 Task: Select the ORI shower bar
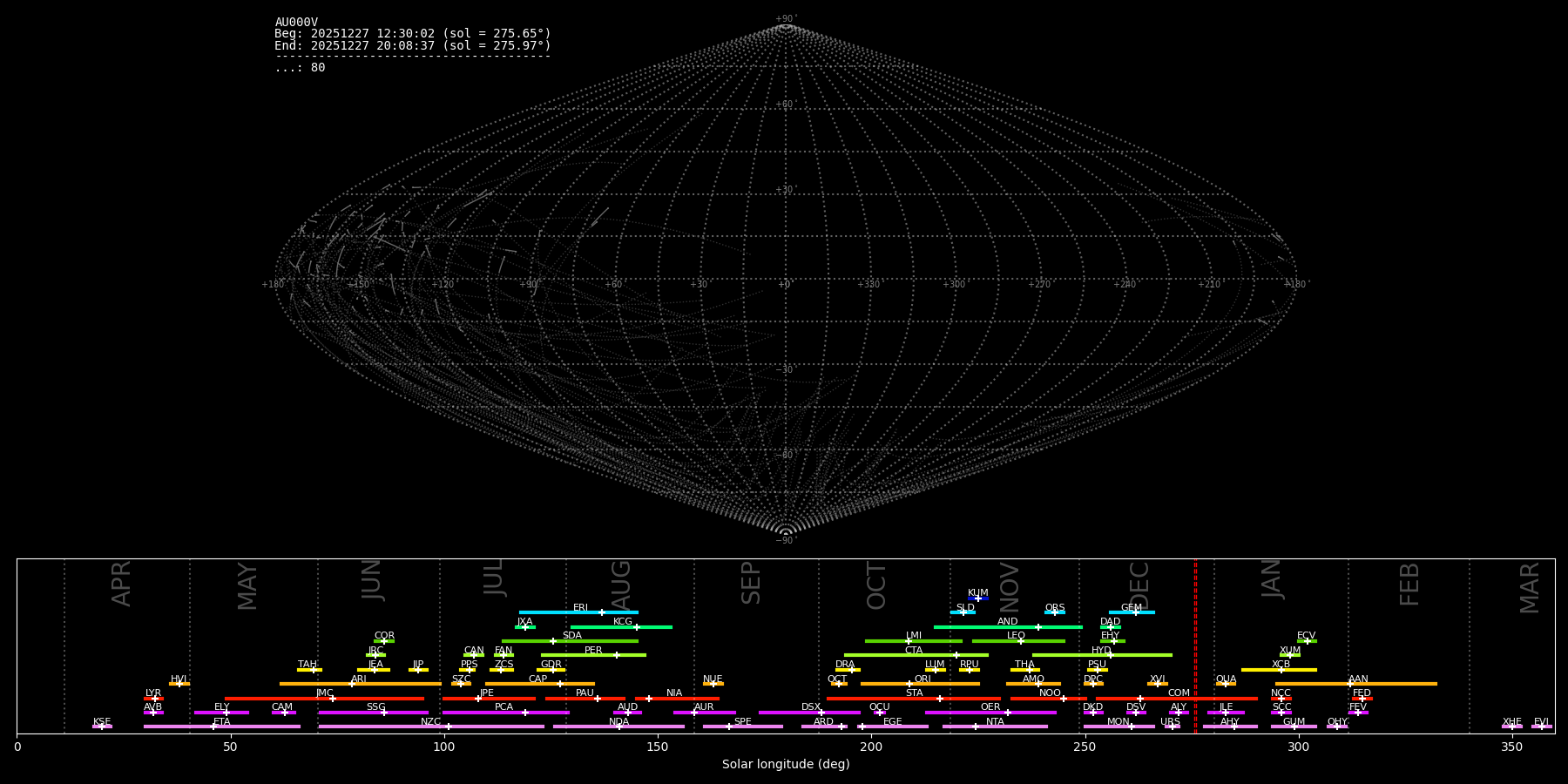click(x=920, y=684)
